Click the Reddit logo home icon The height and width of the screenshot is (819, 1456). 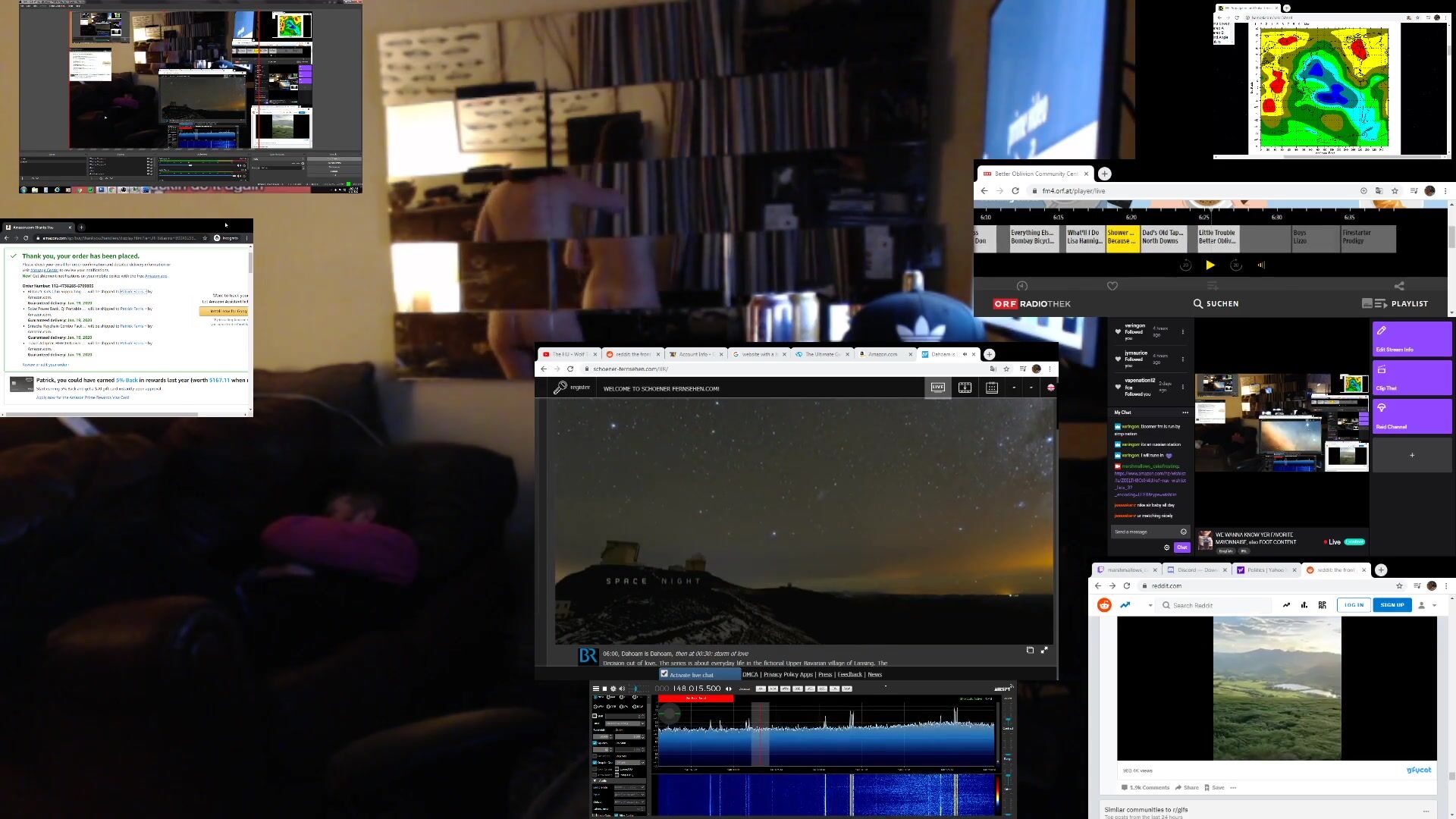coord(1104,605)
